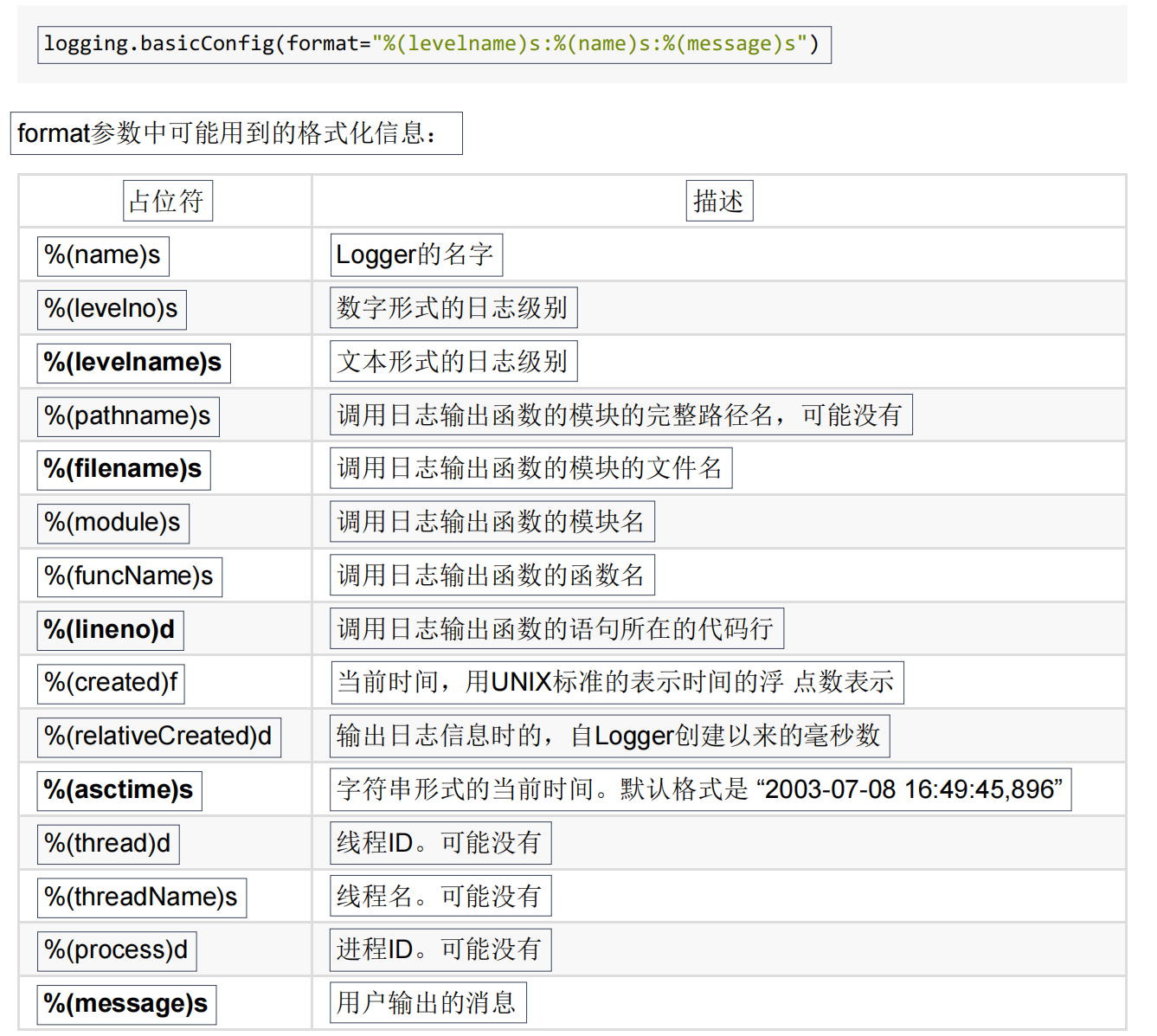This screenshot has height=1036, width=1157.
Task: Select the %(relativeCreated)d placeholder cell
Action: [158, 737]
